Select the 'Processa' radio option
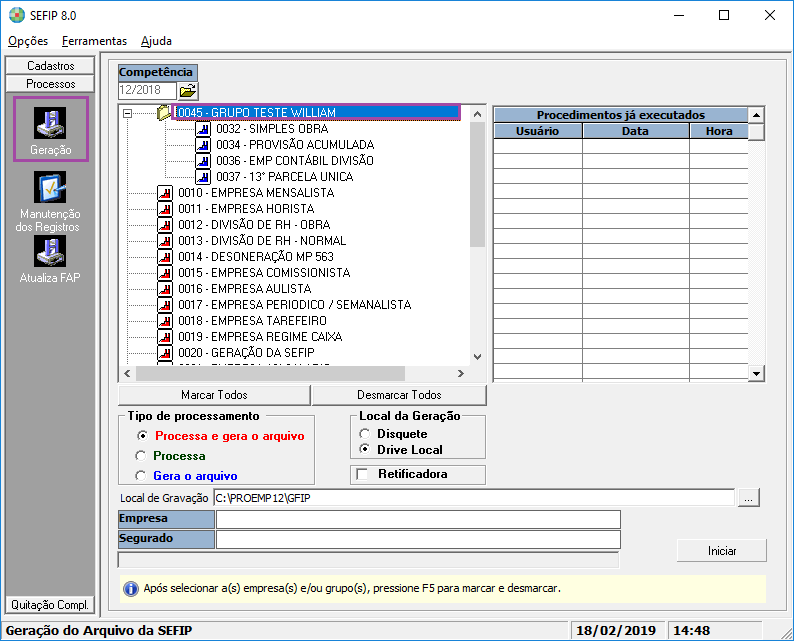 coord(141,456)
